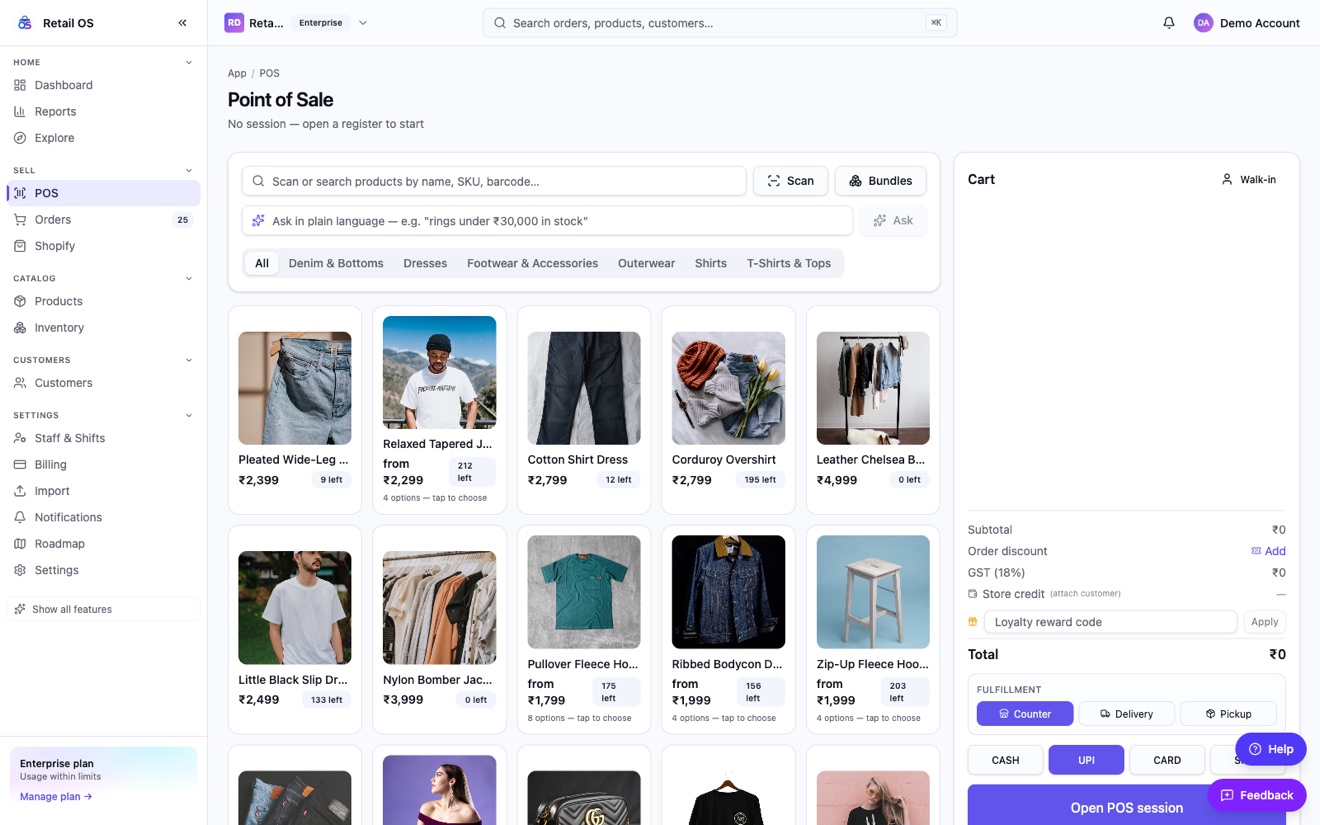
Task: Click the magnifier icon in the global search
Action: pos(500,23)
